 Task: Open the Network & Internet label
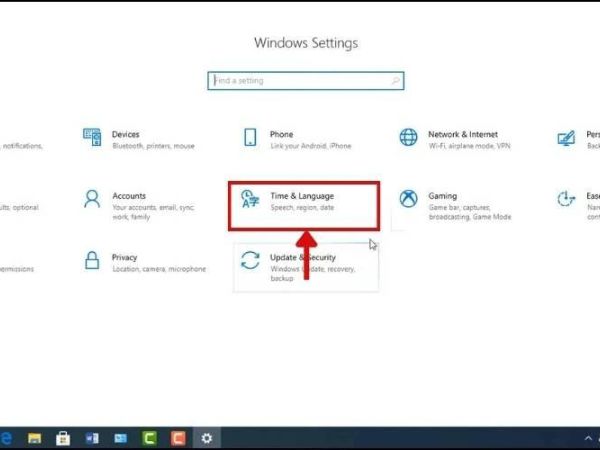click(463, 134)
